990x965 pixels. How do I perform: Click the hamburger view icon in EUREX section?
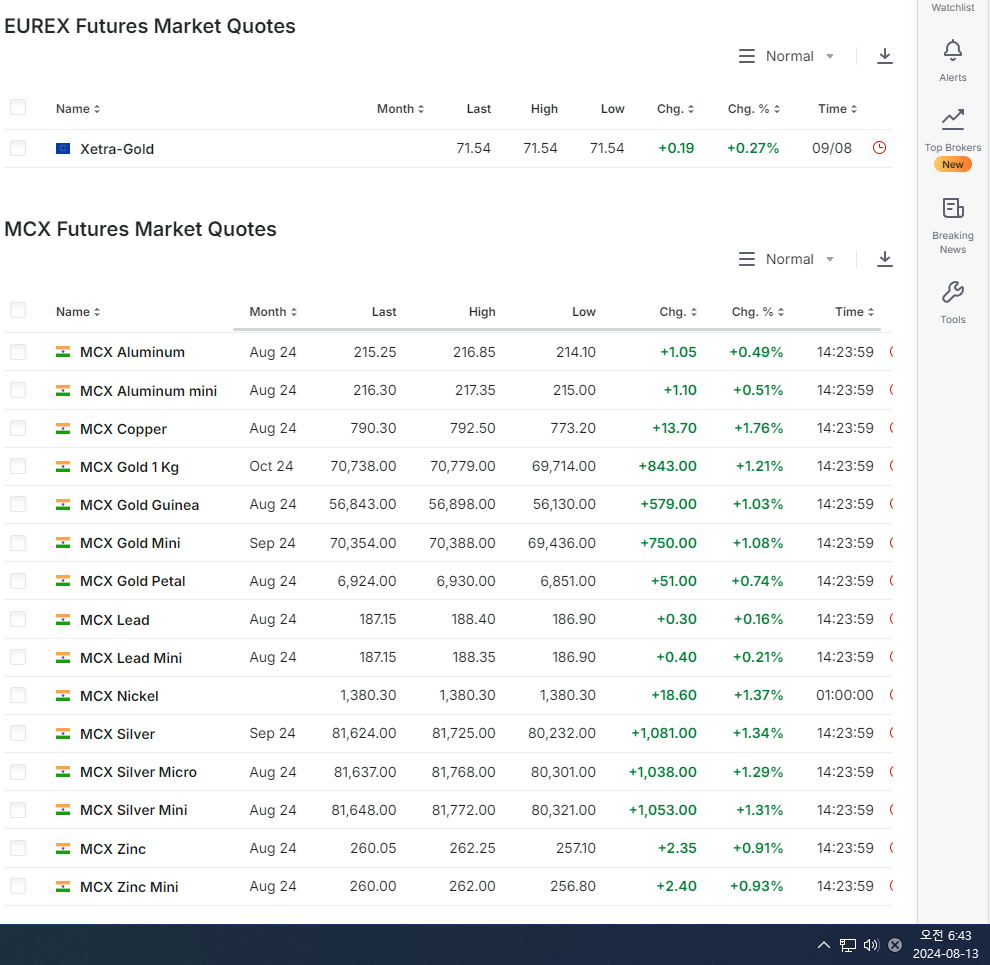click(x=747, y=56)
